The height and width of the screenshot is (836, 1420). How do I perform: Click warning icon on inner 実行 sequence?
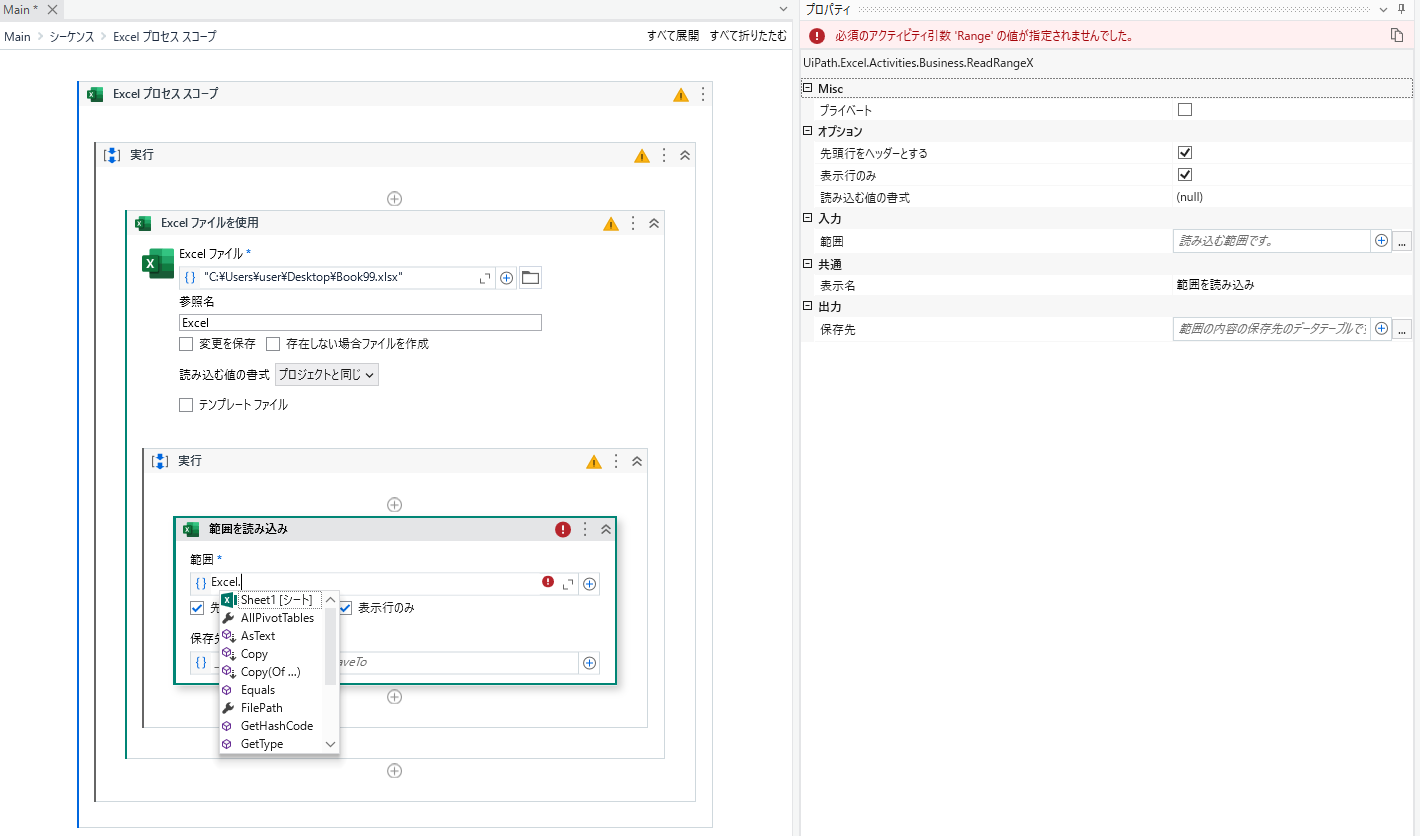tap(594, 462)
